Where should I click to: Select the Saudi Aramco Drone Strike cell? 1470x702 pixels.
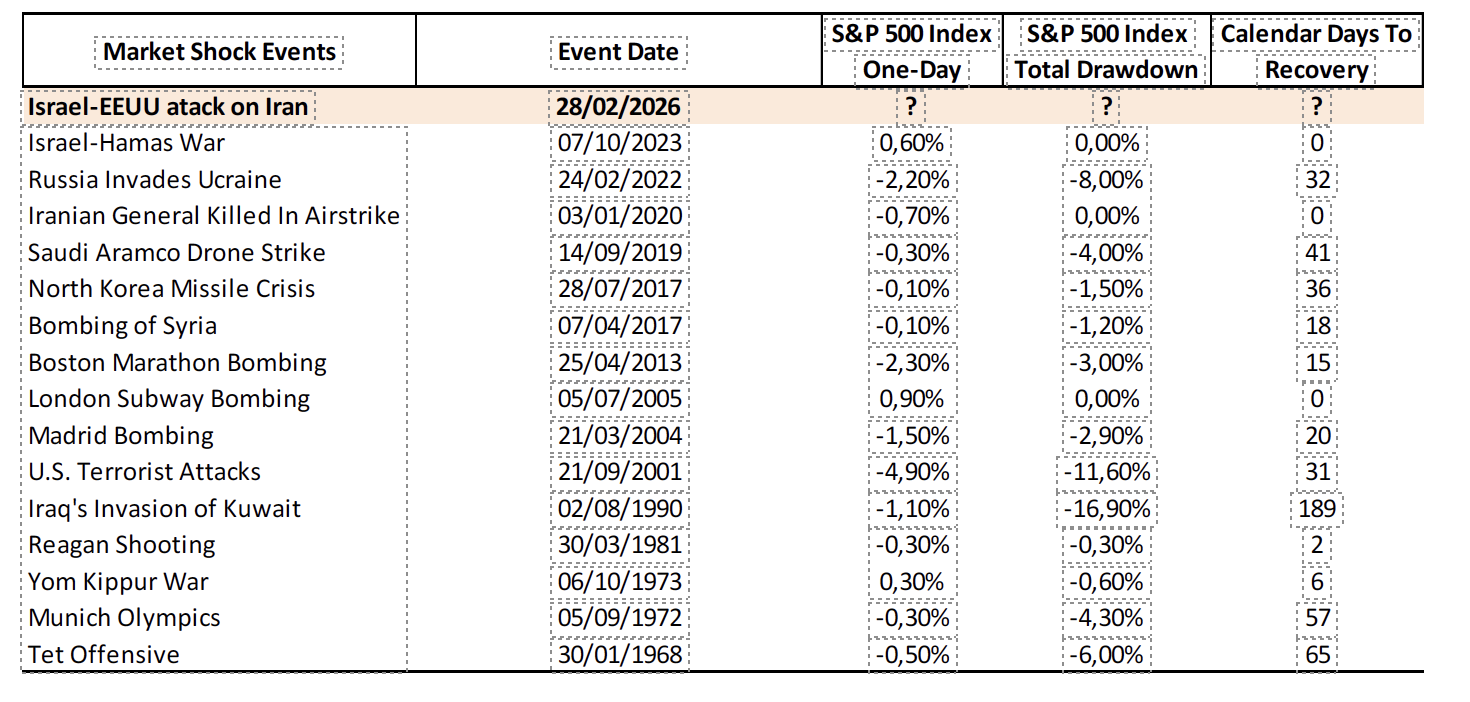[177, 253]
